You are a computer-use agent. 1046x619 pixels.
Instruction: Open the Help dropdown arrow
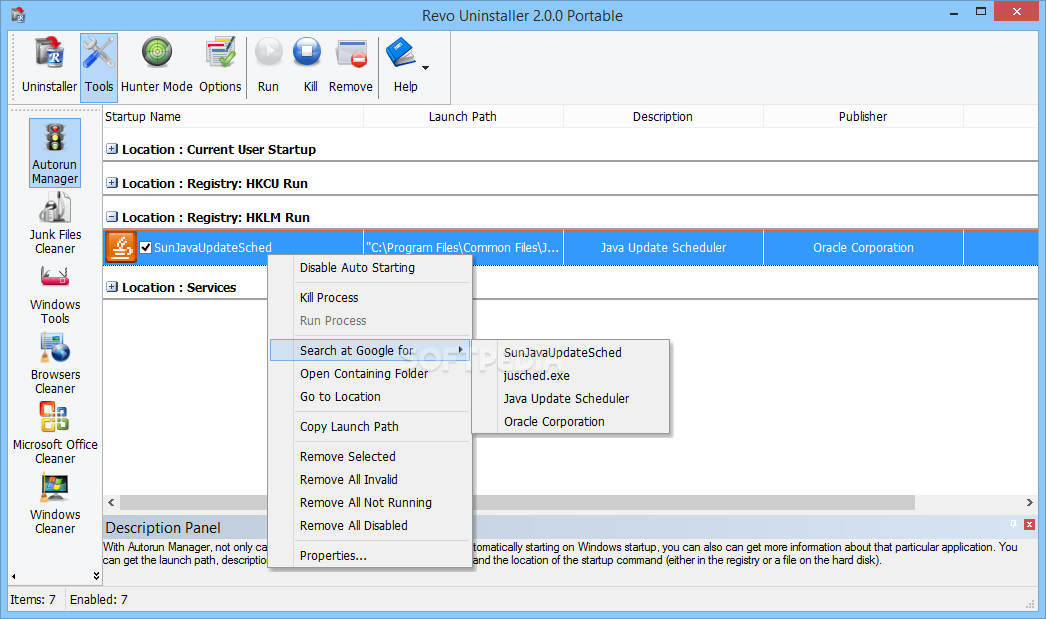[x=426, y=68]
